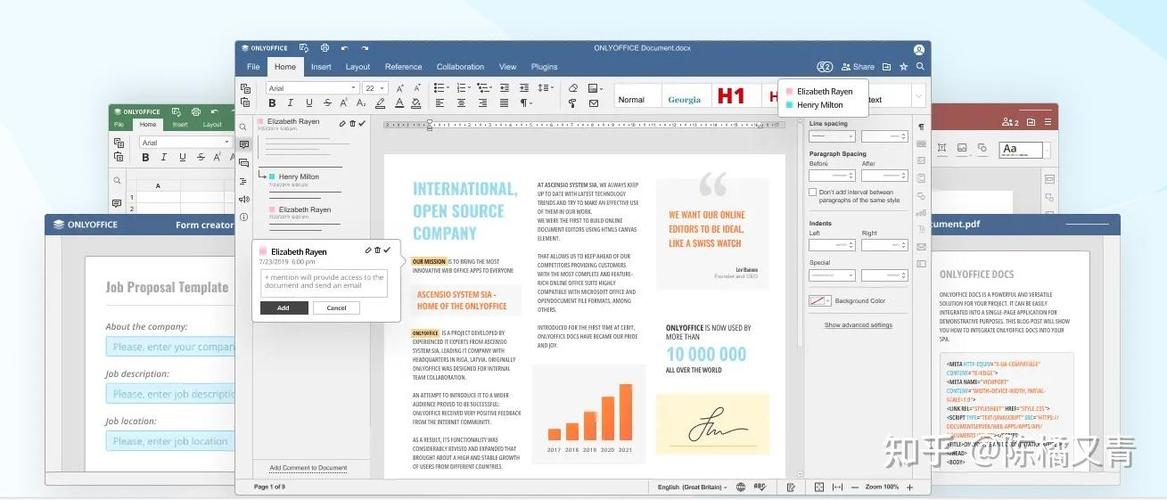Expand the styles gallery arrow
This screenshot has height=500, width=1167.
coord(919,96)
